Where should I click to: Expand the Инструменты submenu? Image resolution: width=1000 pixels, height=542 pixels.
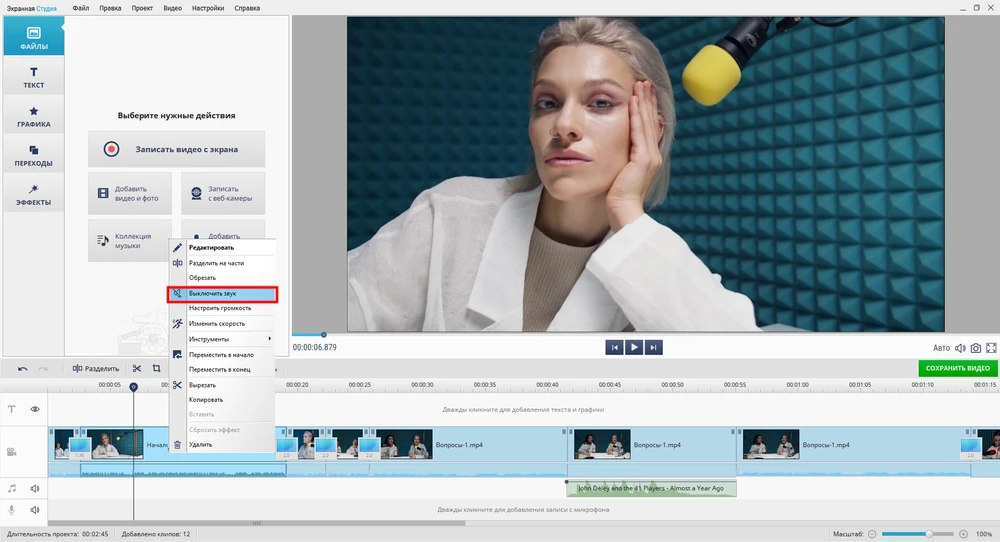point(222,339)
